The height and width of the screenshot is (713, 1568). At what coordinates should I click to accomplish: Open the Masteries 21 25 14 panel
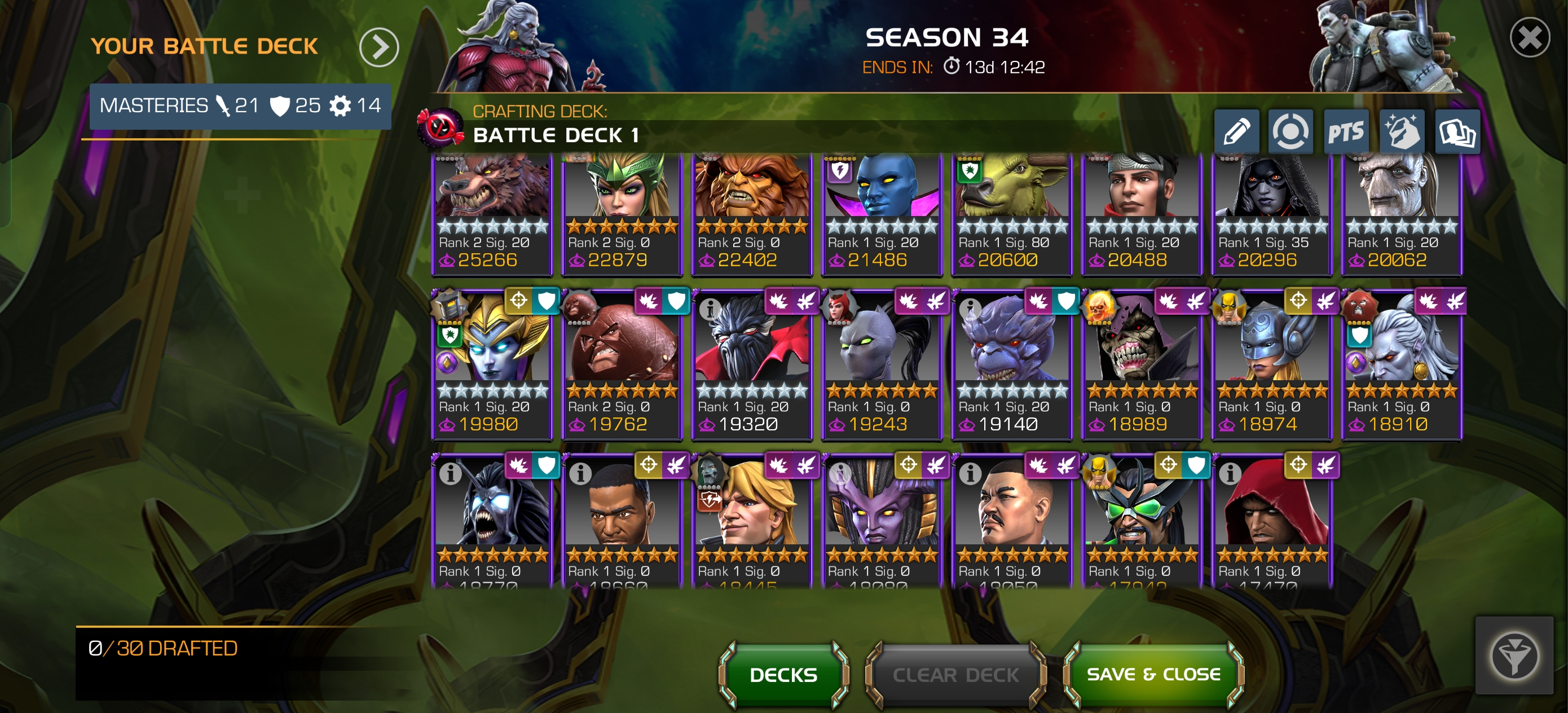click(x=240, y=106)
